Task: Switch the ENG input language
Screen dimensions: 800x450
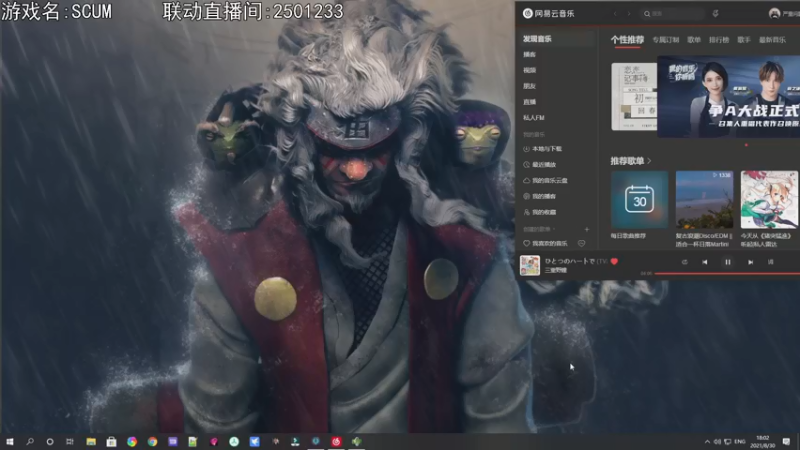Action: click(740, 441)
